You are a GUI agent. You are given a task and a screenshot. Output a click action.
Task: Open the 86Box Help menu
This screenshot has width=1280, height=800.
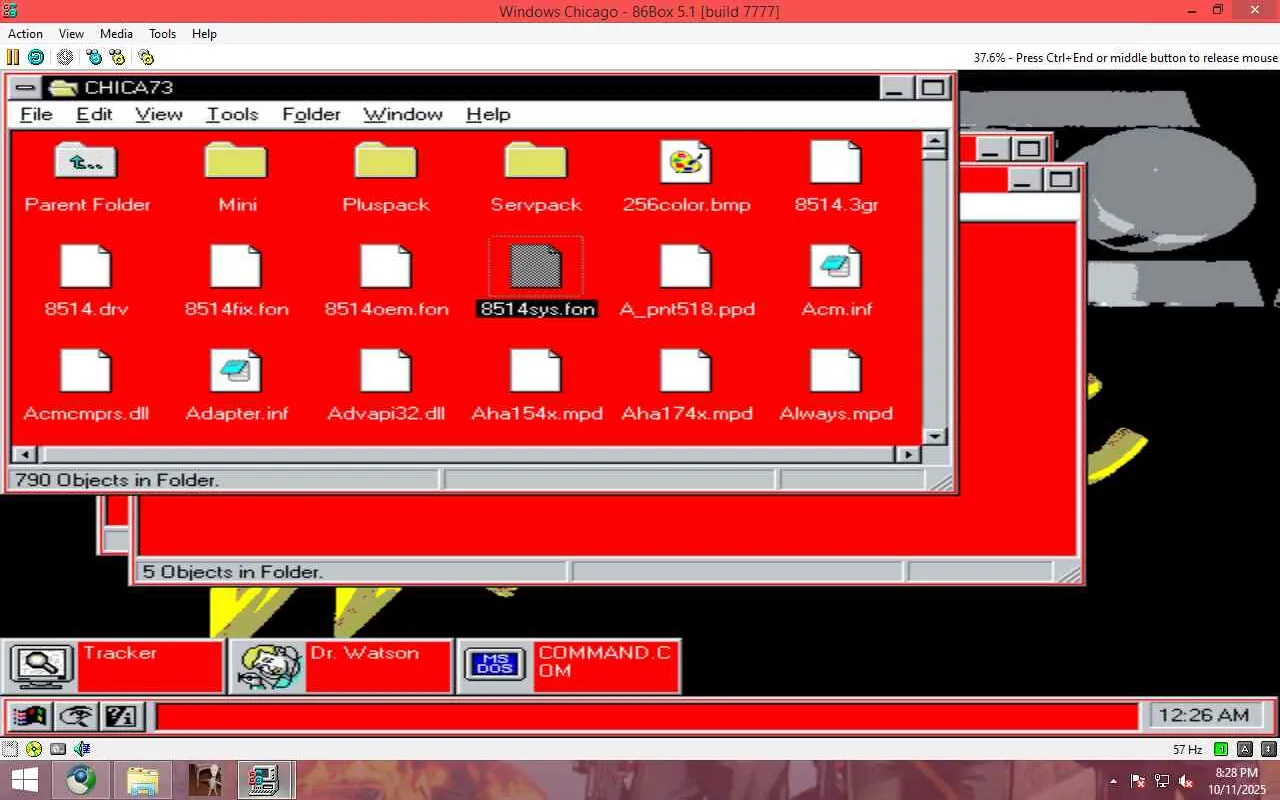pos(204,34)
